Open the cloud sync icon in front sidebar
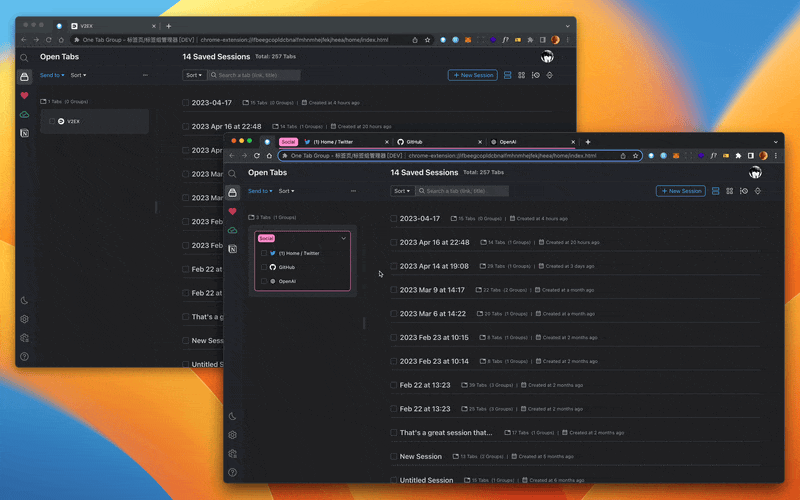 [x=233, y=230]
